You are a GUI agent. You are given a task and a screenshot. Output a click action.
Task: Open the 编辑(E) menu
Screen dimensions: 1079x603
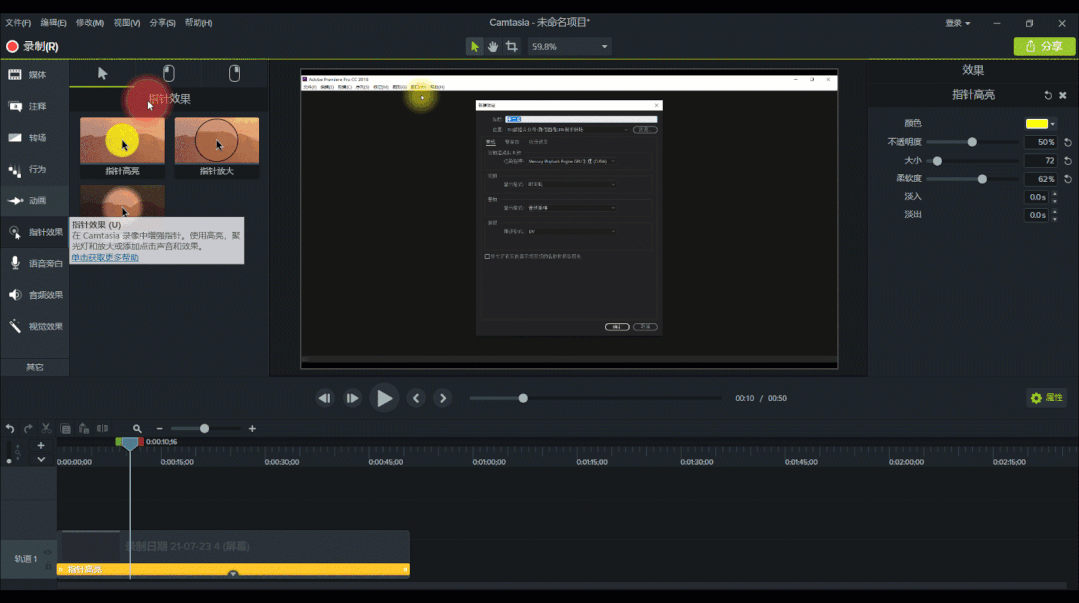click(53, 23)
